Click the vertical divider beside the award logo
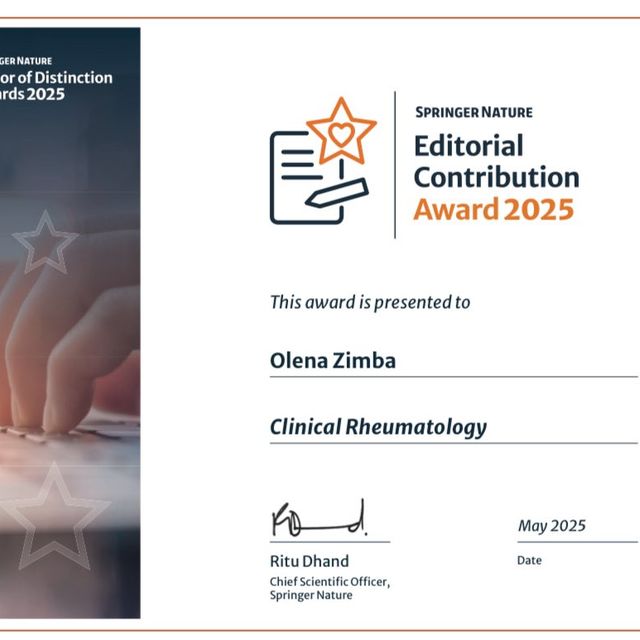This screenshot has height=640, width=640. point(394,165)
